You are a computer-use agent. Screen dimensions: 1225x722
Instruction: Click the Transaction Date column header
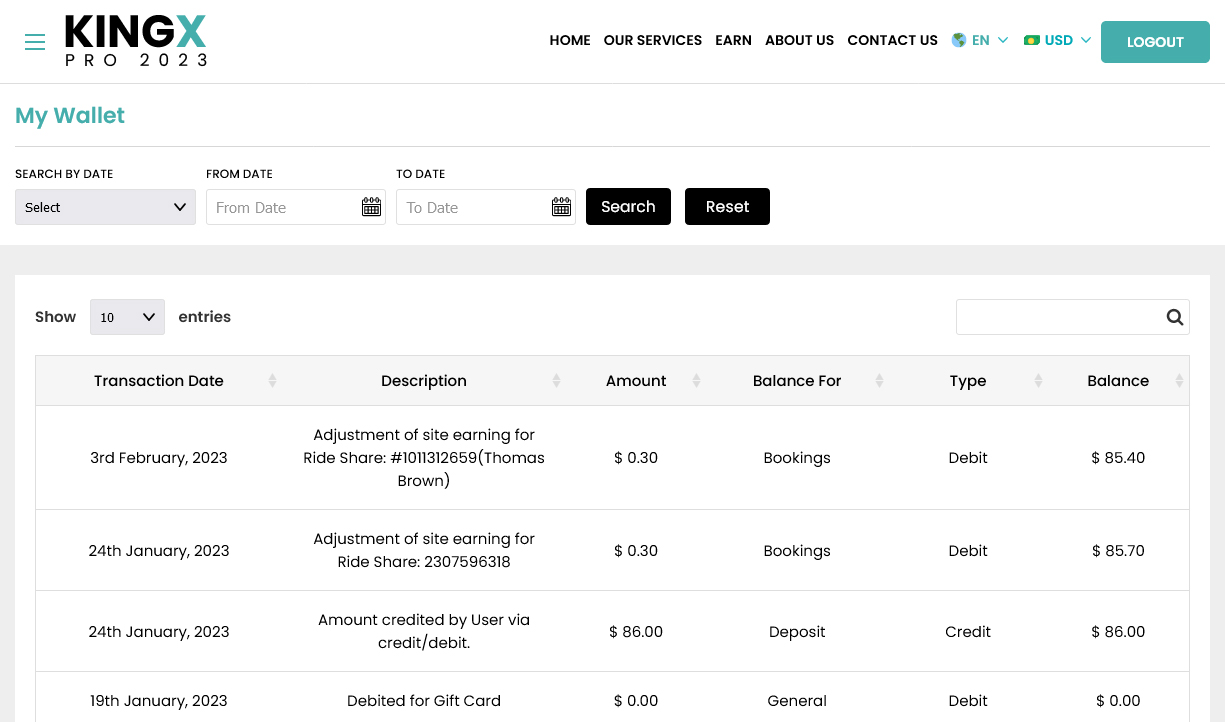tap(159, 381)
